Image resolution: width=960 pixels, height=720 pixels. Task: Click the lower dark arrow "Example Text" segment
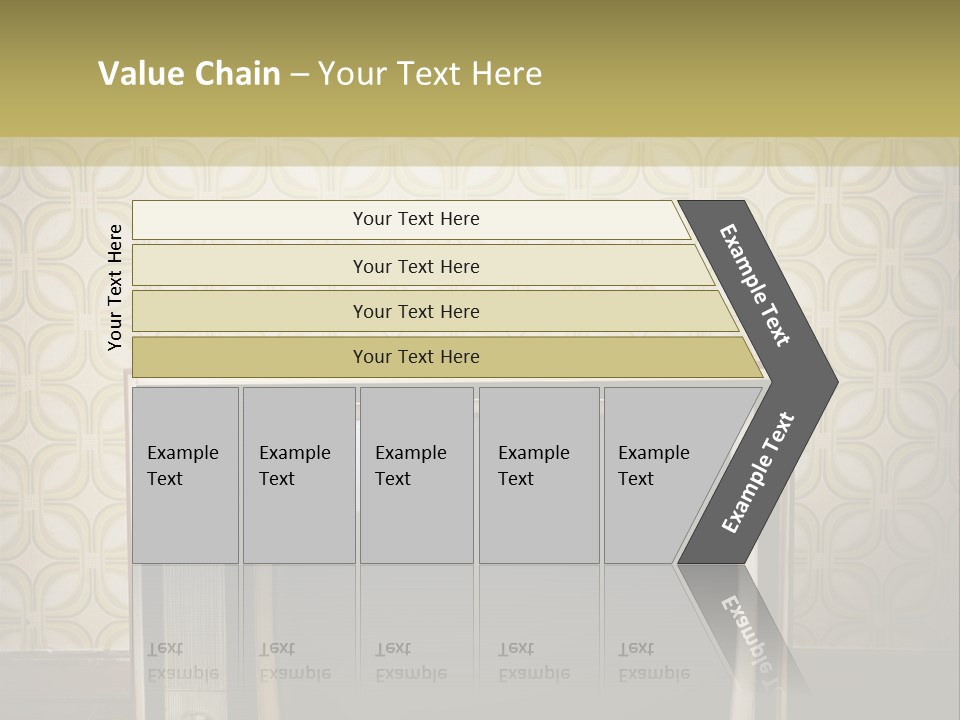pos(758,472)
